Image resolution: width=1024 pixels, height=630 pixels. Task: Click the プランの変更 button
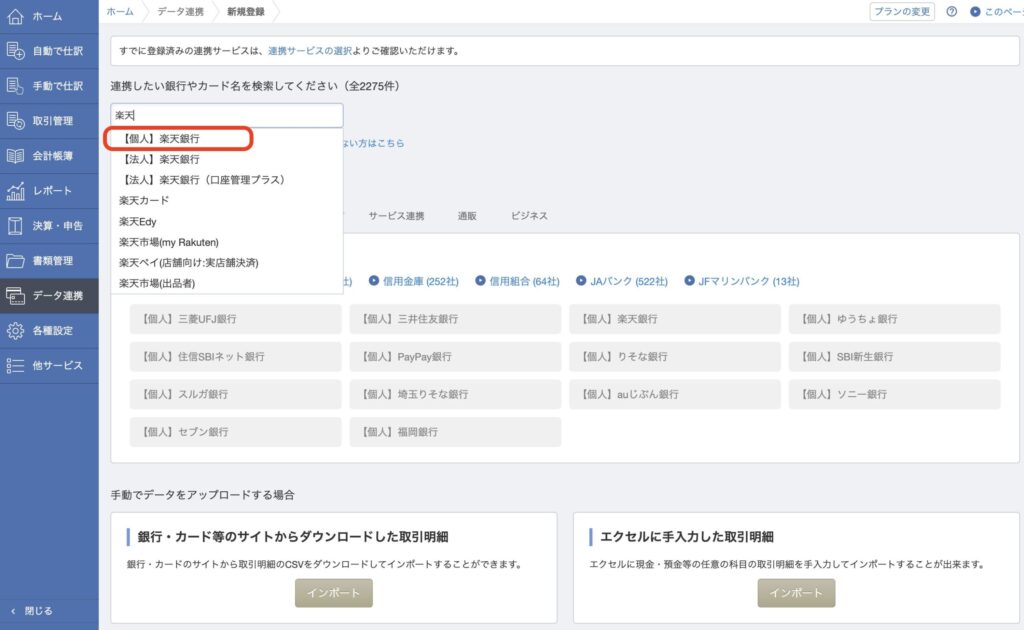[902, 12]
